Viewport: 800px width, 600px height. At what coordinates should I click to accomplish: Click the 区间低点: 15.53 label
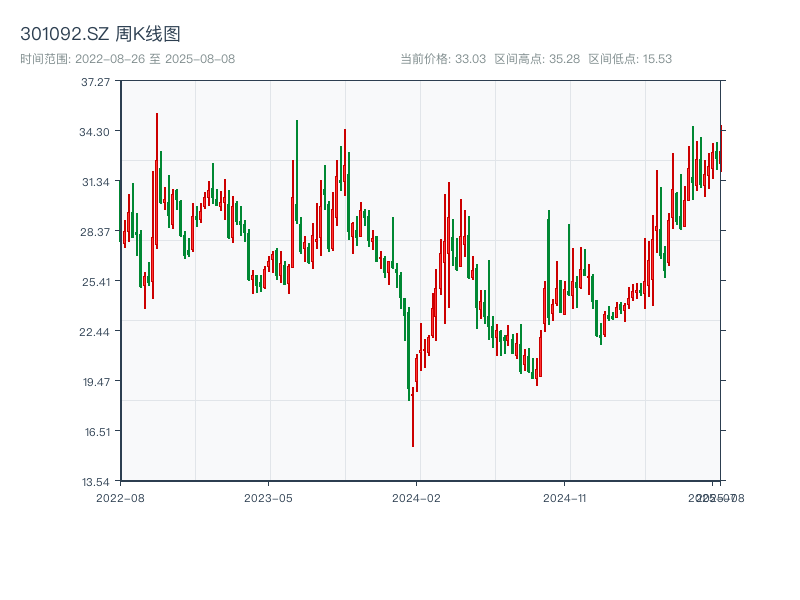click(630, 59)
